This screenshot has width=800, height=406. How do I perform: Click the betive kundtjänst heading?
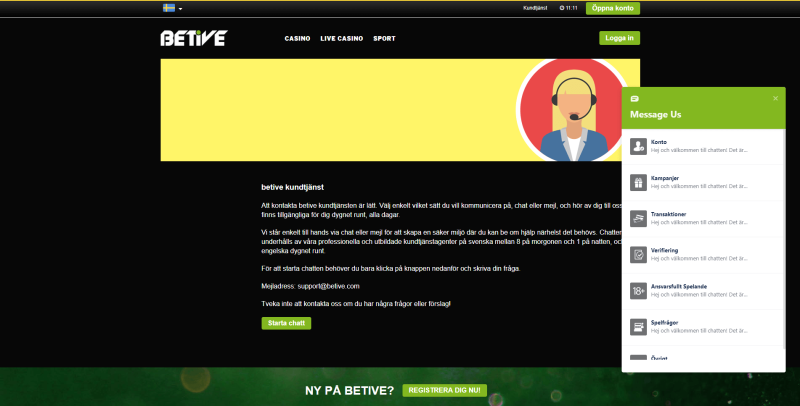[x=292, y=187]
